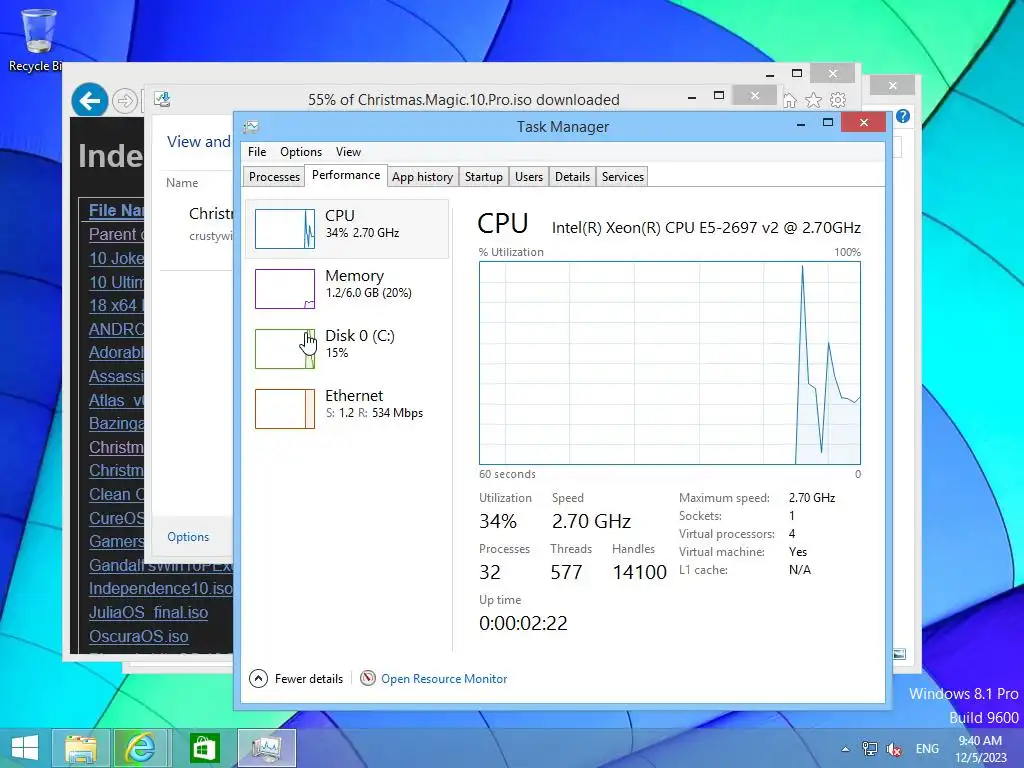Screen dimensions: 1024x768
Task: Click the ENG language indicator
Action: click(x=927, y=749)
